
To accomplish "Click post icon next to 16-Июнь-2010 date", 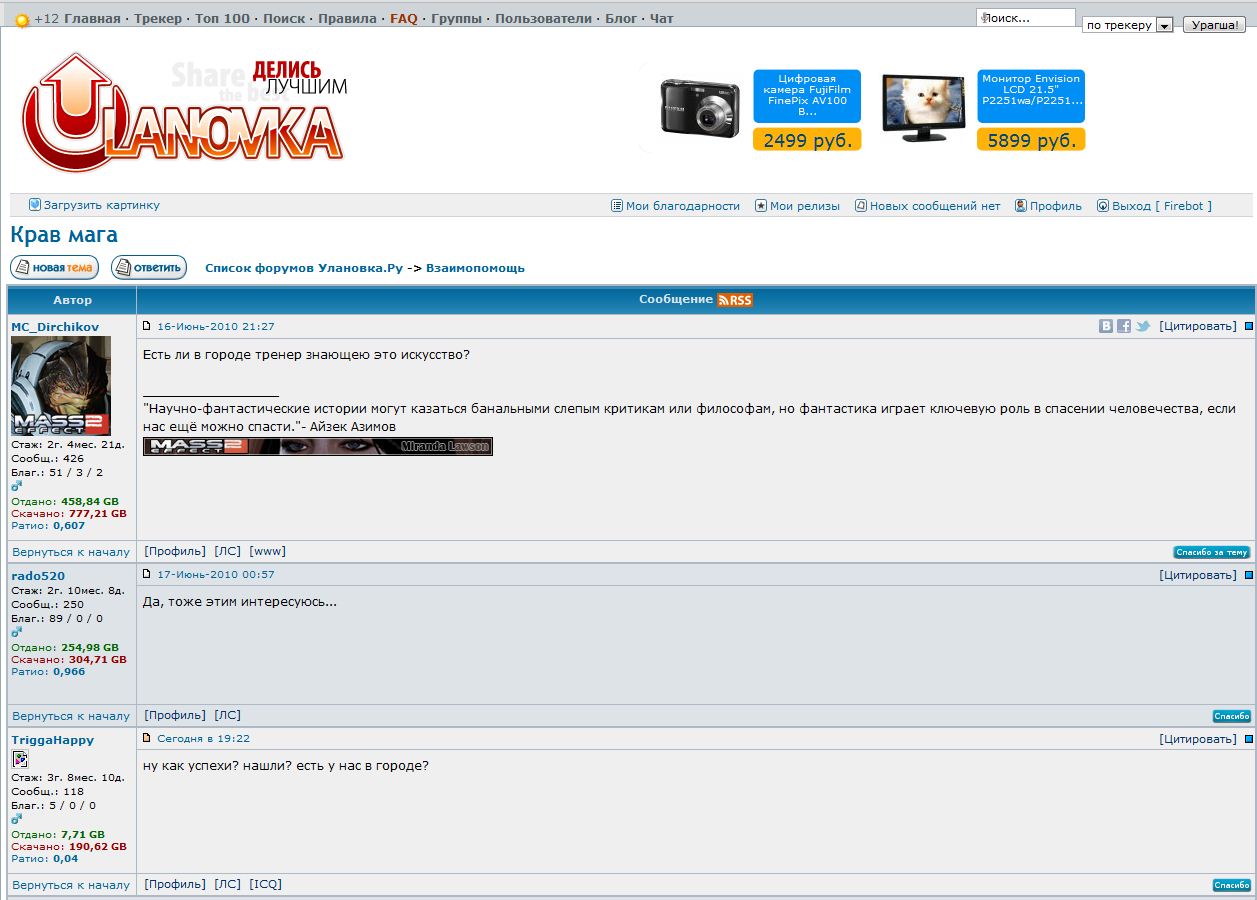I will coord(147,326).
